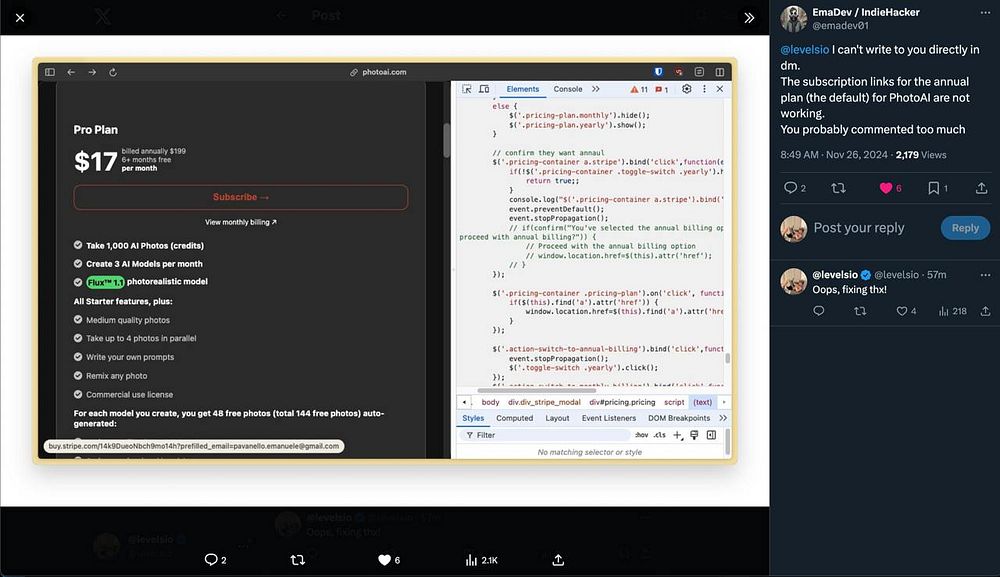Like levelsio's 'Oops, fixing thx!' reply
Screen dimensions: 1000x577
point(901,311)
